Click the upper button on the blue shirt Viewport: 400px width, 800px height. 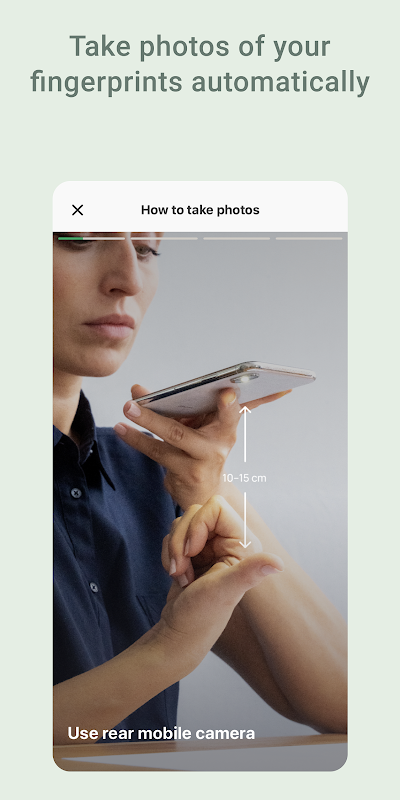click(x=76, y=493)
